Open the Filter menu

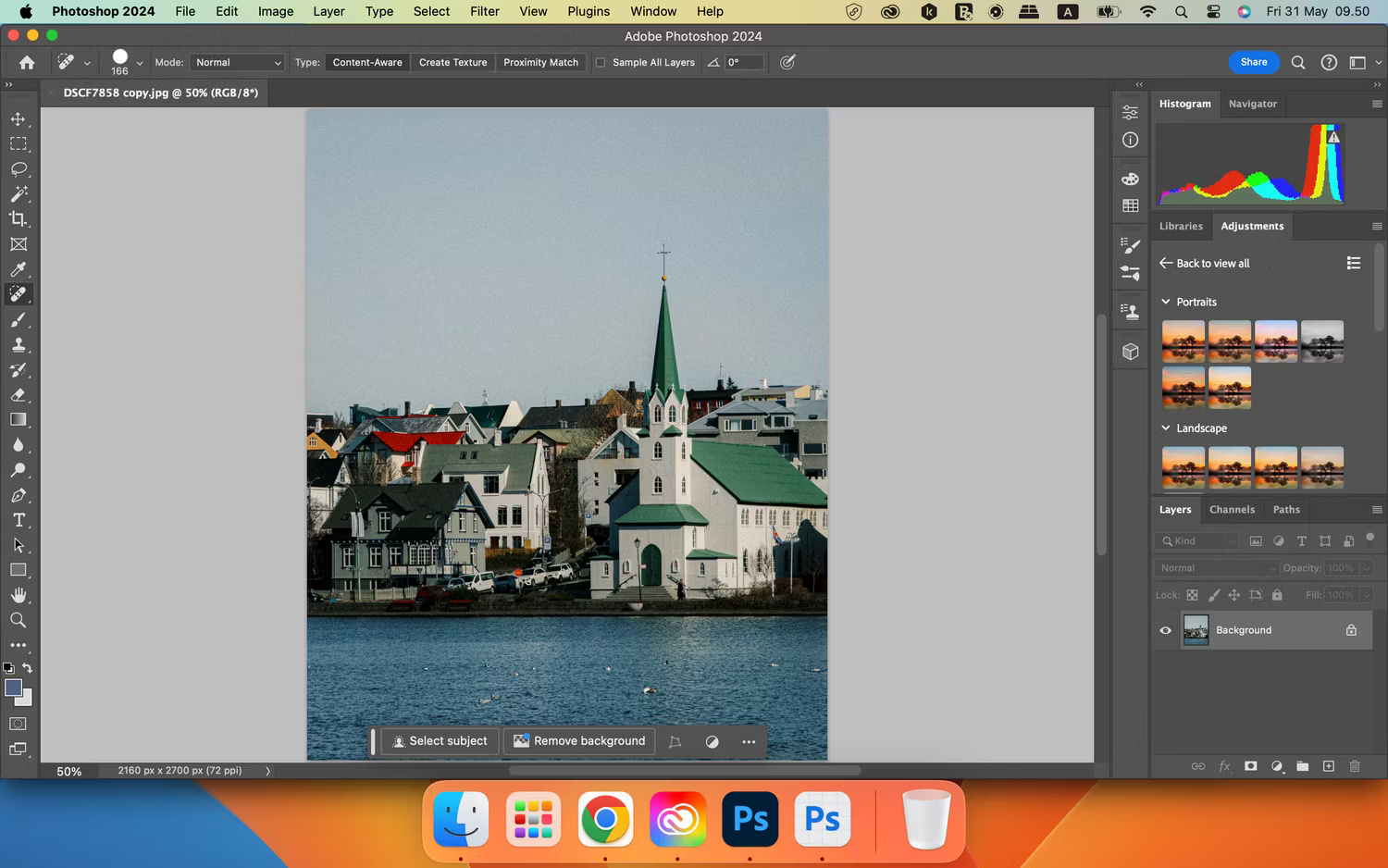484,11
